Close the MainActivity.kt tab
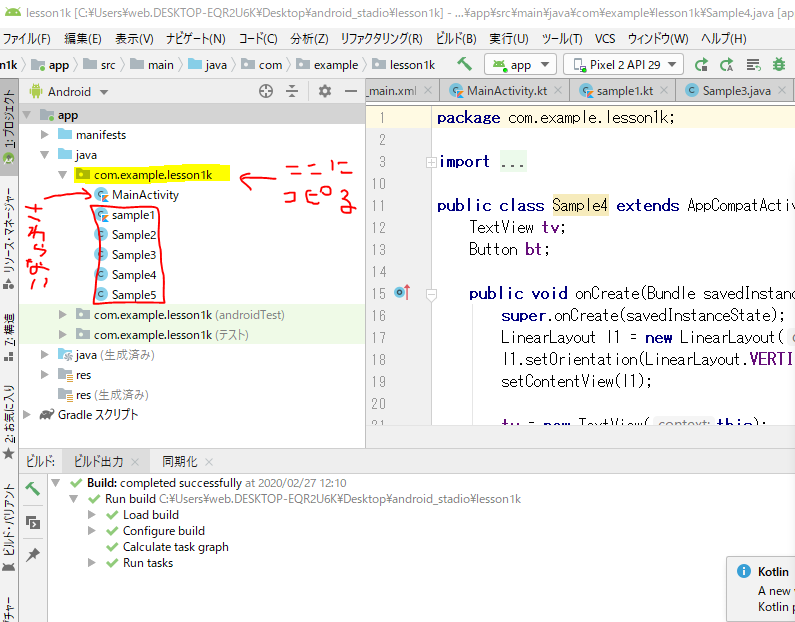795x622 pixels. coord(558,90)
